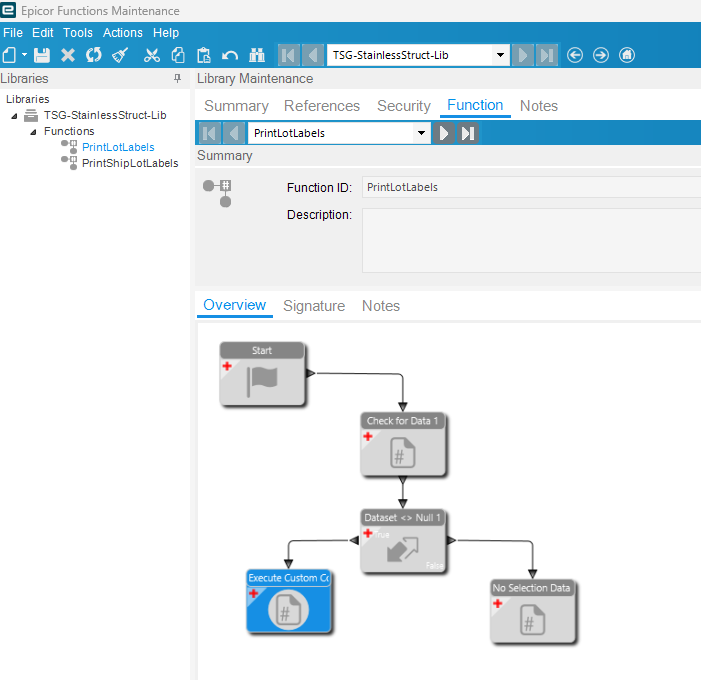
Task: Click the binoculars Search icon
Action: click(x=257, y=55)
